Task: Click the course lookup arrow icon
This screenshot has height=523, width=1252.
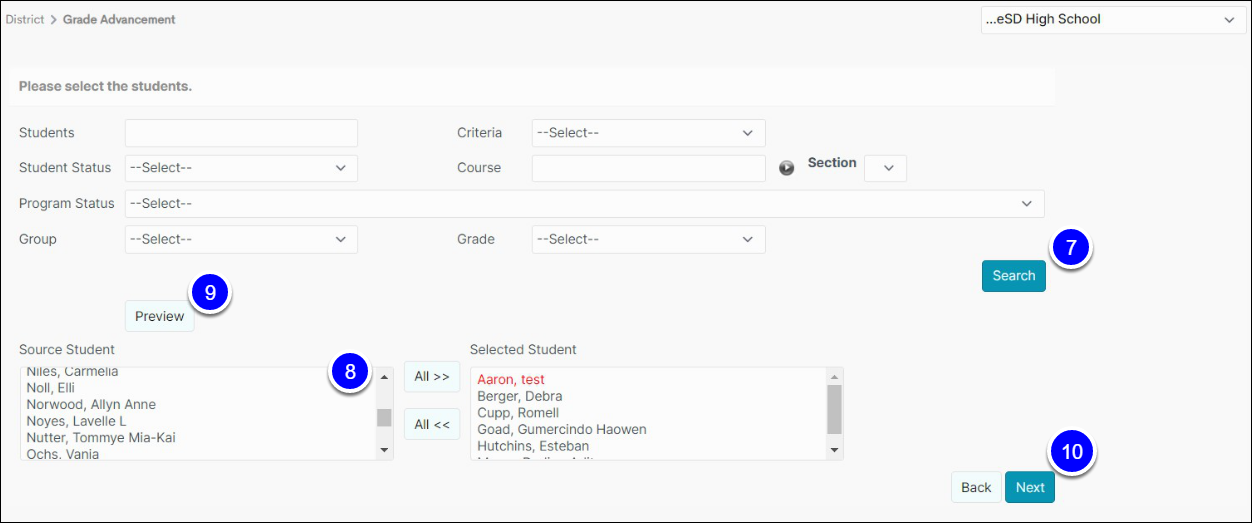Action: 787,168
